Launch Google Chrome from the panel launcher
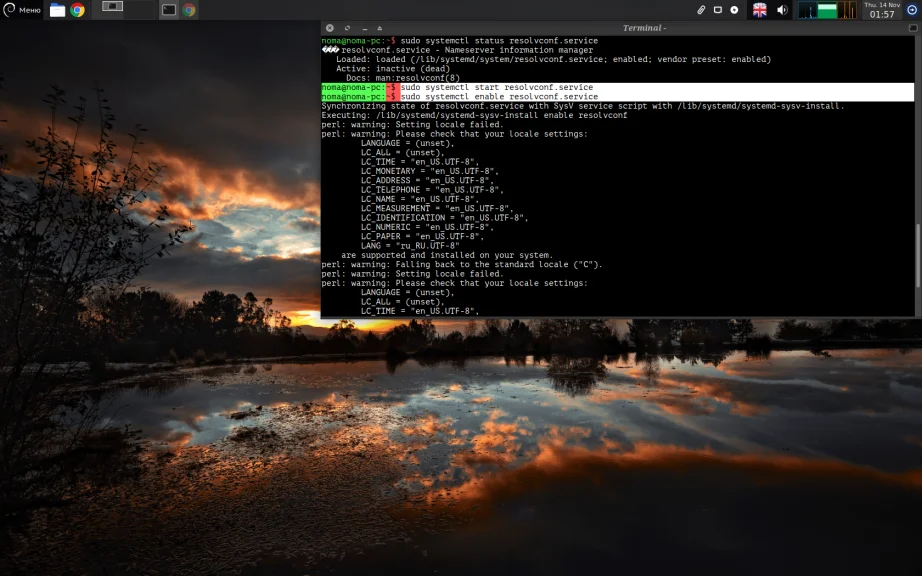The height and width of the screenshot is (576, 922). point(78,10)
